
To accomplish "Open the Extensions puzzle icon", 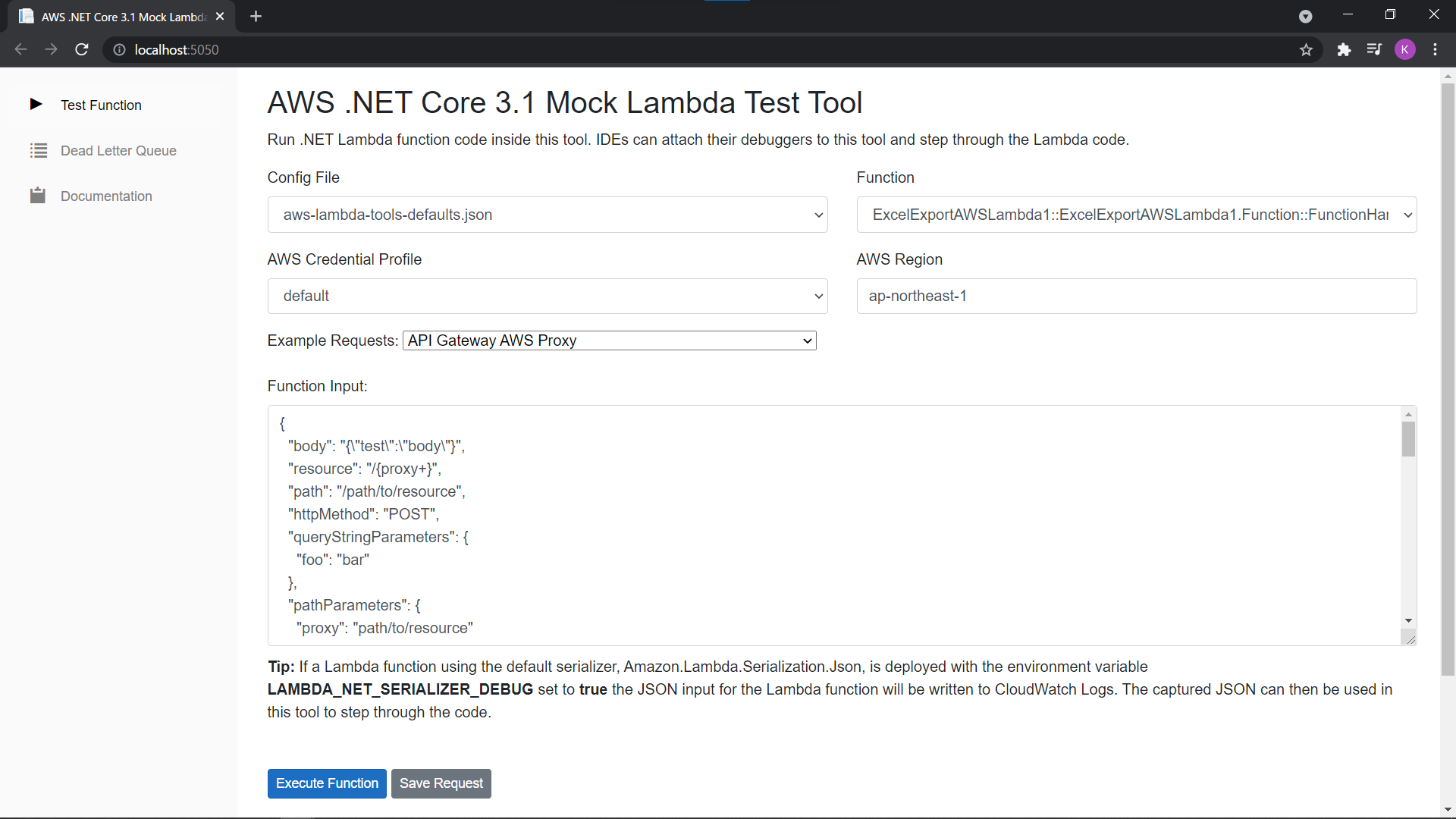I will point(1344,49).
